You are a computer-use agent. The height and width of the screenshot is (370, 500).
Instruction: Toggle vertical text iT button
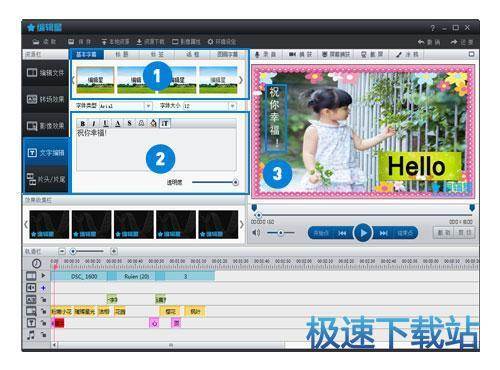(165, 124)
